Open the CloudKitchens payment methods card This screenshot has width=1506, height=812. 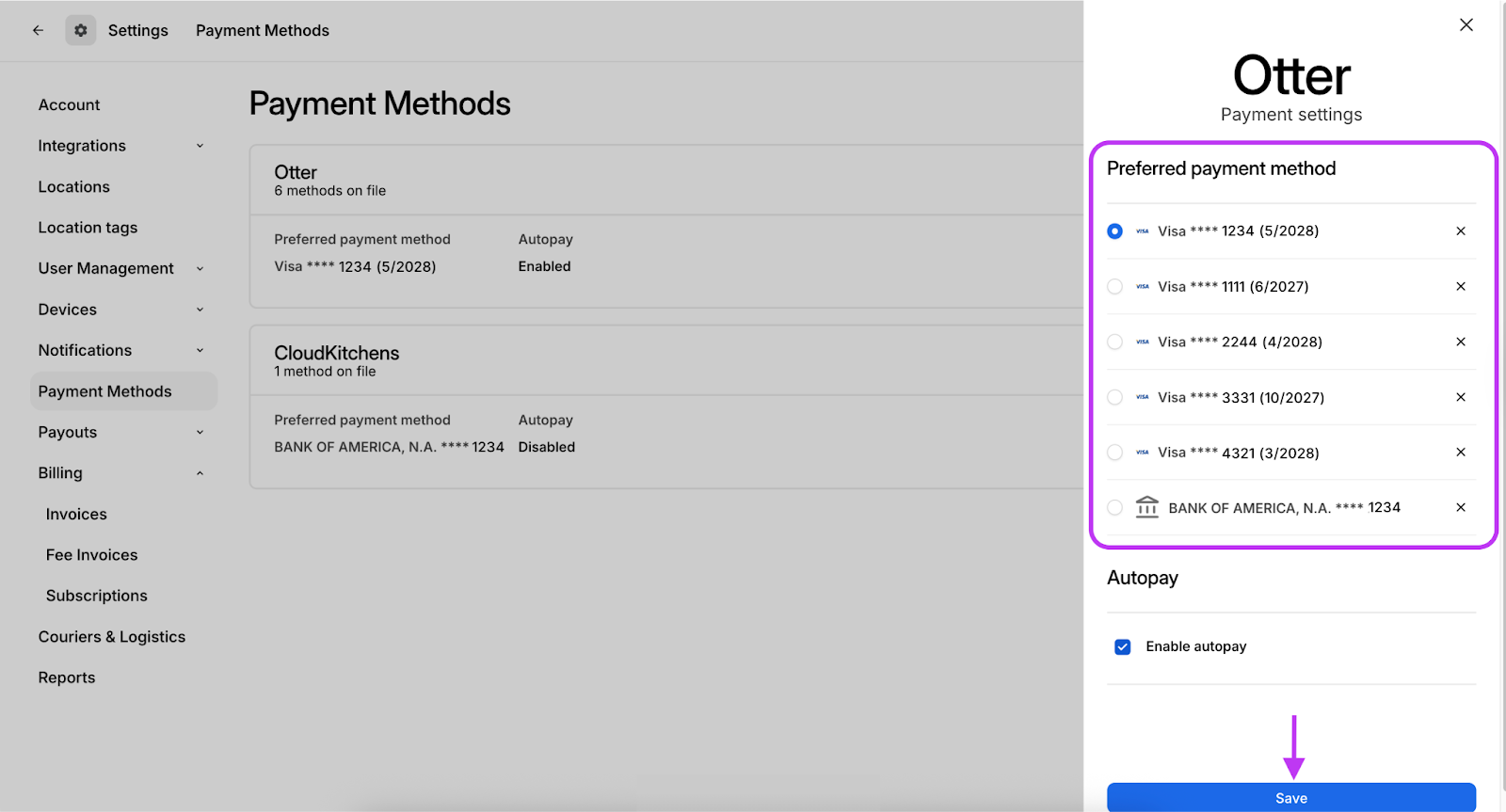tap(666, 406)
